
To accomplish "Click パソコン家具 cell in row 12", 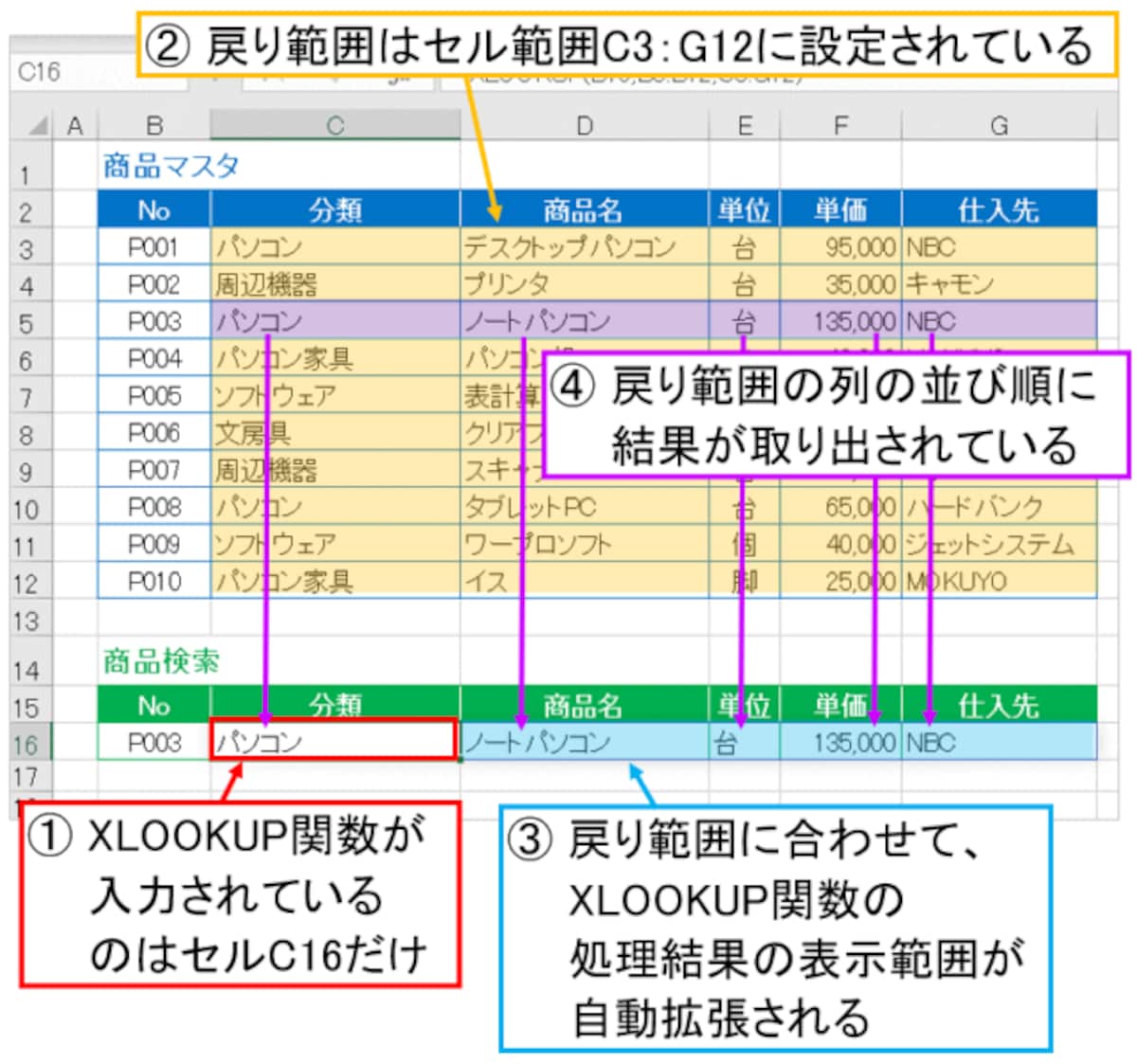I will pyautogui.click(x=335, y=581).
